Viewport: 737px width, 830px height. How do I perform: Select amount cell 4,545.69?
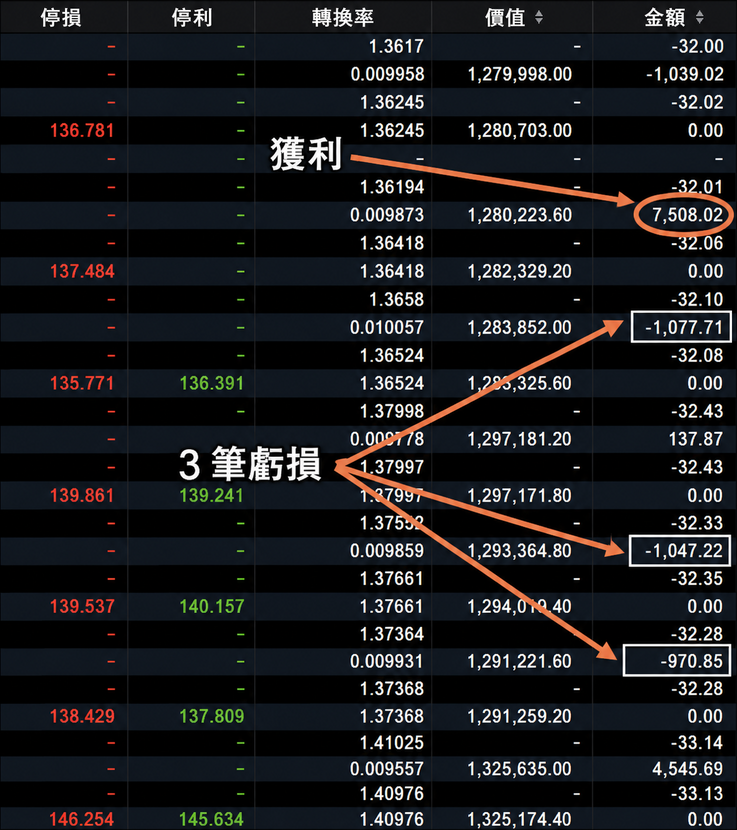687,768
